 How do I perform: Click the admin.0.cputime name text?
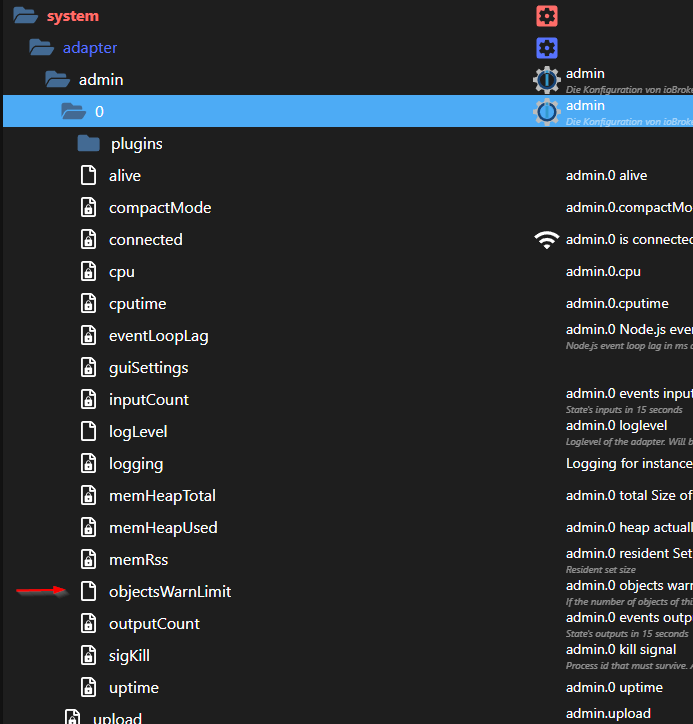click(616, 304)
